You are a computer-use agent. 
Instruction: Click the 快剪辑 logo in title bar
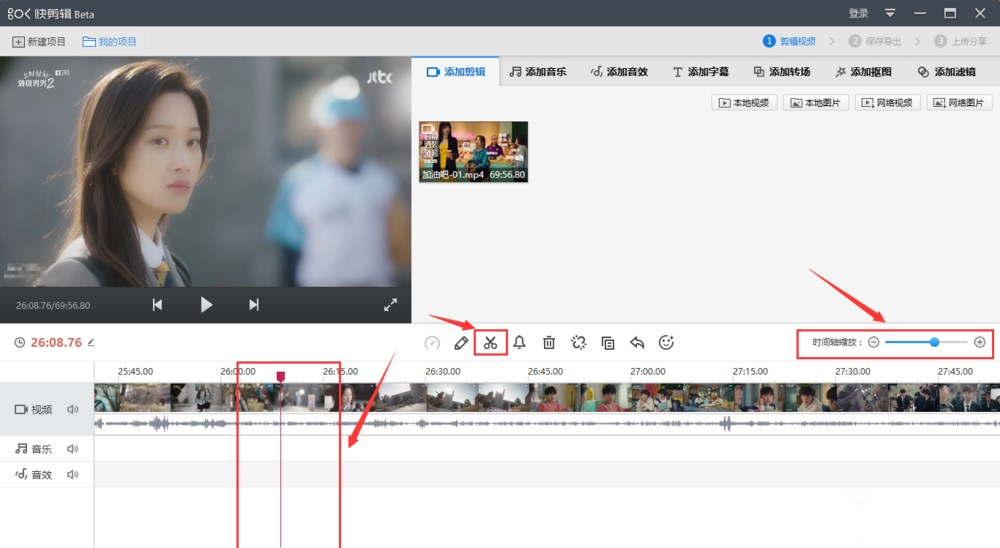click(50, 13)
